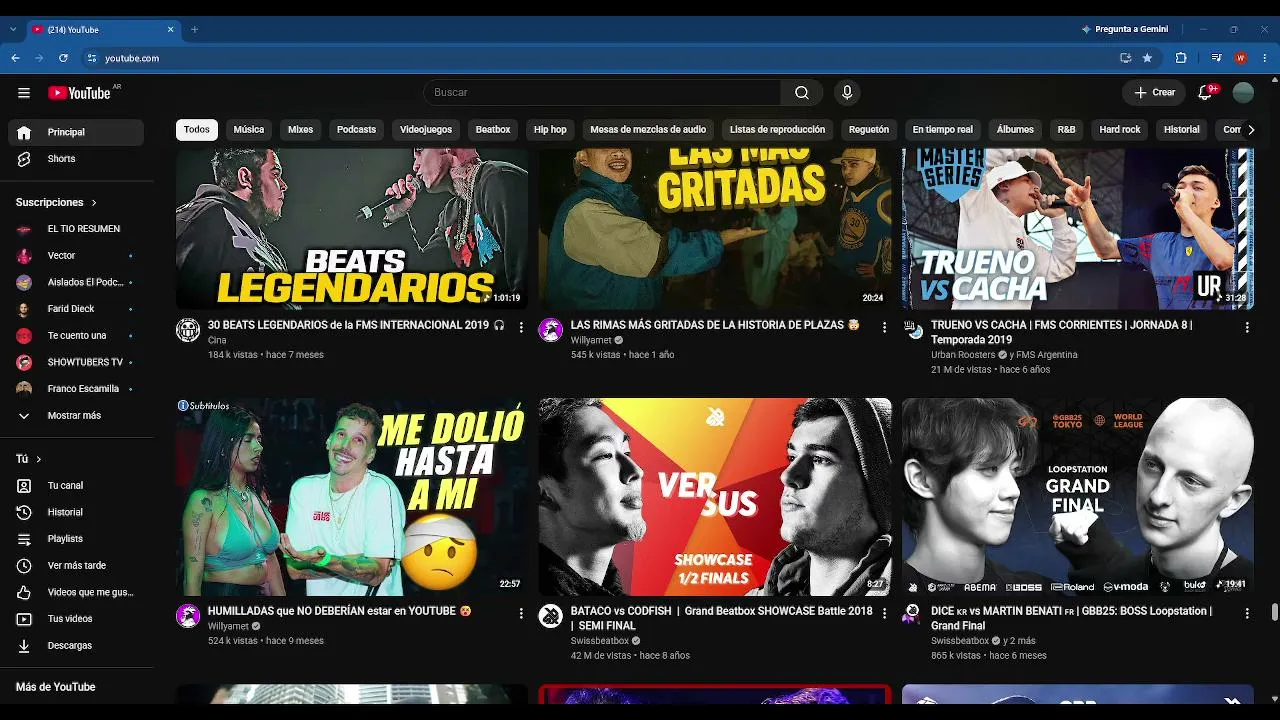Open Franco Escamilla subscription

point(76,389)
